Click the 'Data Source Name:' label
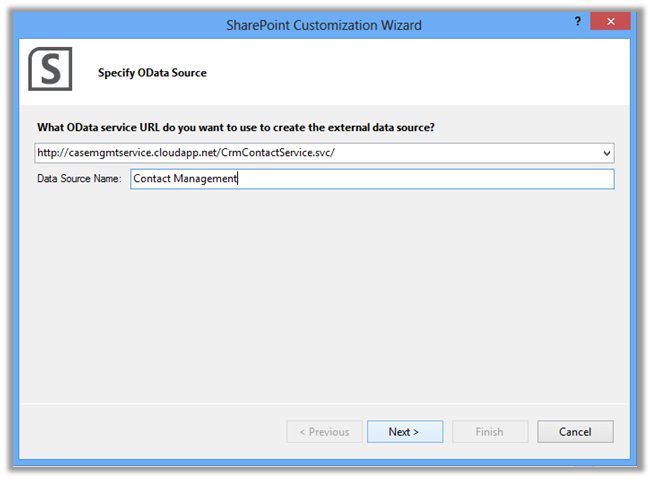The image size is (650, 479). [79, 179]
